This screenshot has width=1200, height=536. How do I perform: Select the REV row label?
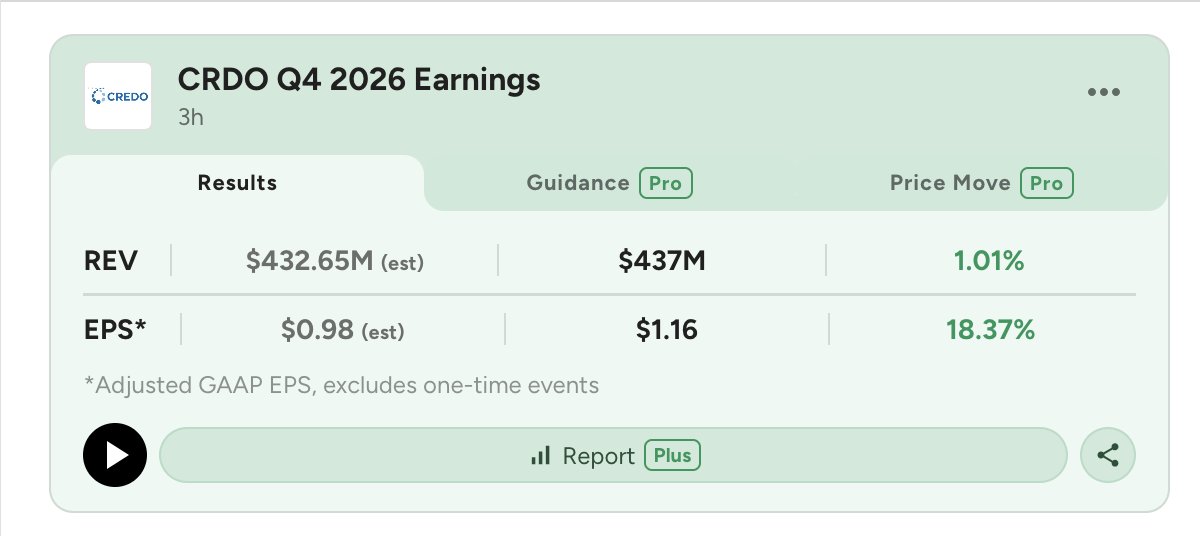point(111,262)
